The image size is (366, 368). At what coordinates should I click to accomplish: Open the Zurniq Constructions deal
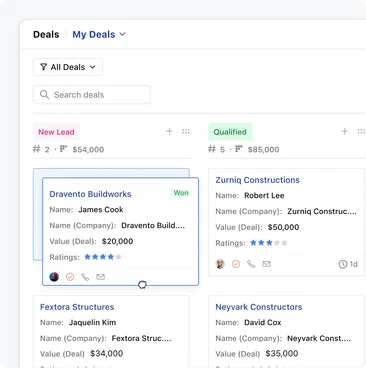pyautogui.click(x=258, y=180)
